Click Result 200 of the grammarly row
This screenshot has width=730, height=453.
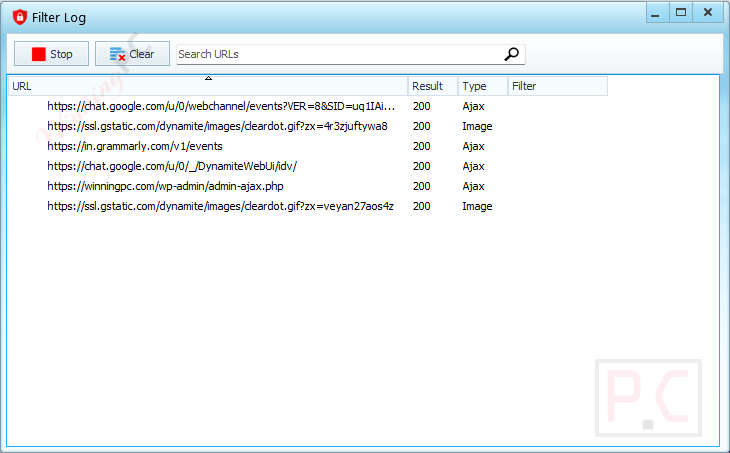(x=422, y=146)
